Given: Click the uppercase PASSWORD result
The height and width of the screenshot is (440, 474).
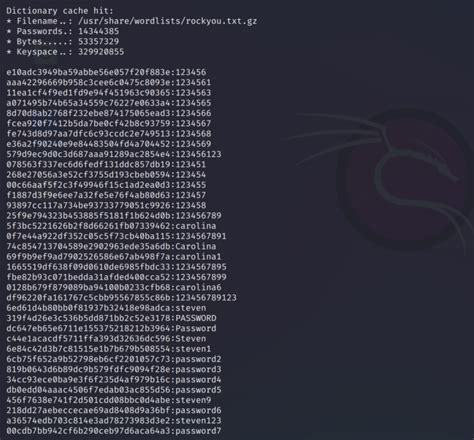Looking at the screenshot, I should (x=196, y=318).
